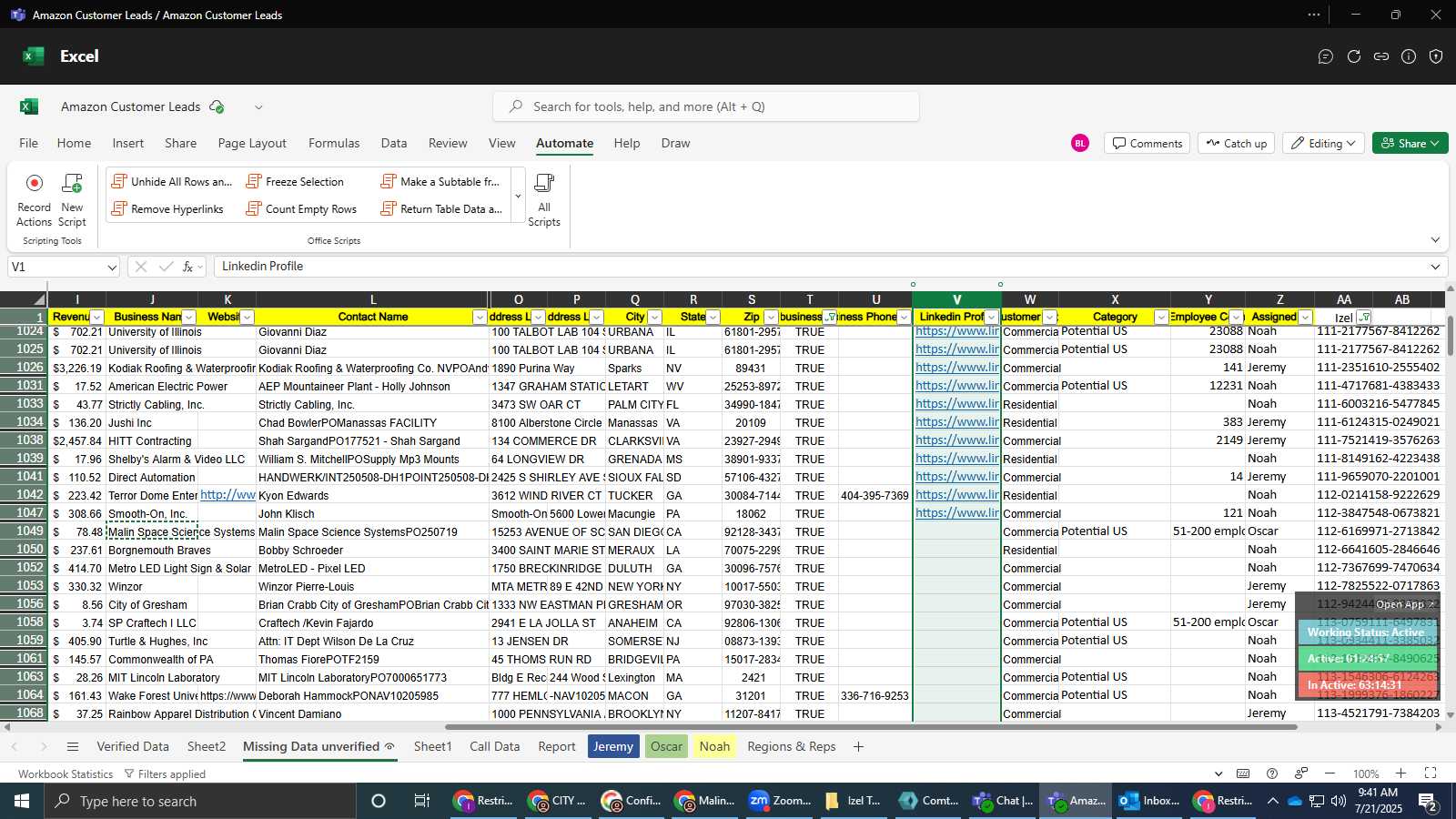Screen dimensions: 1456x819
Task: Run the Return Table Data script
Action: 441,209
